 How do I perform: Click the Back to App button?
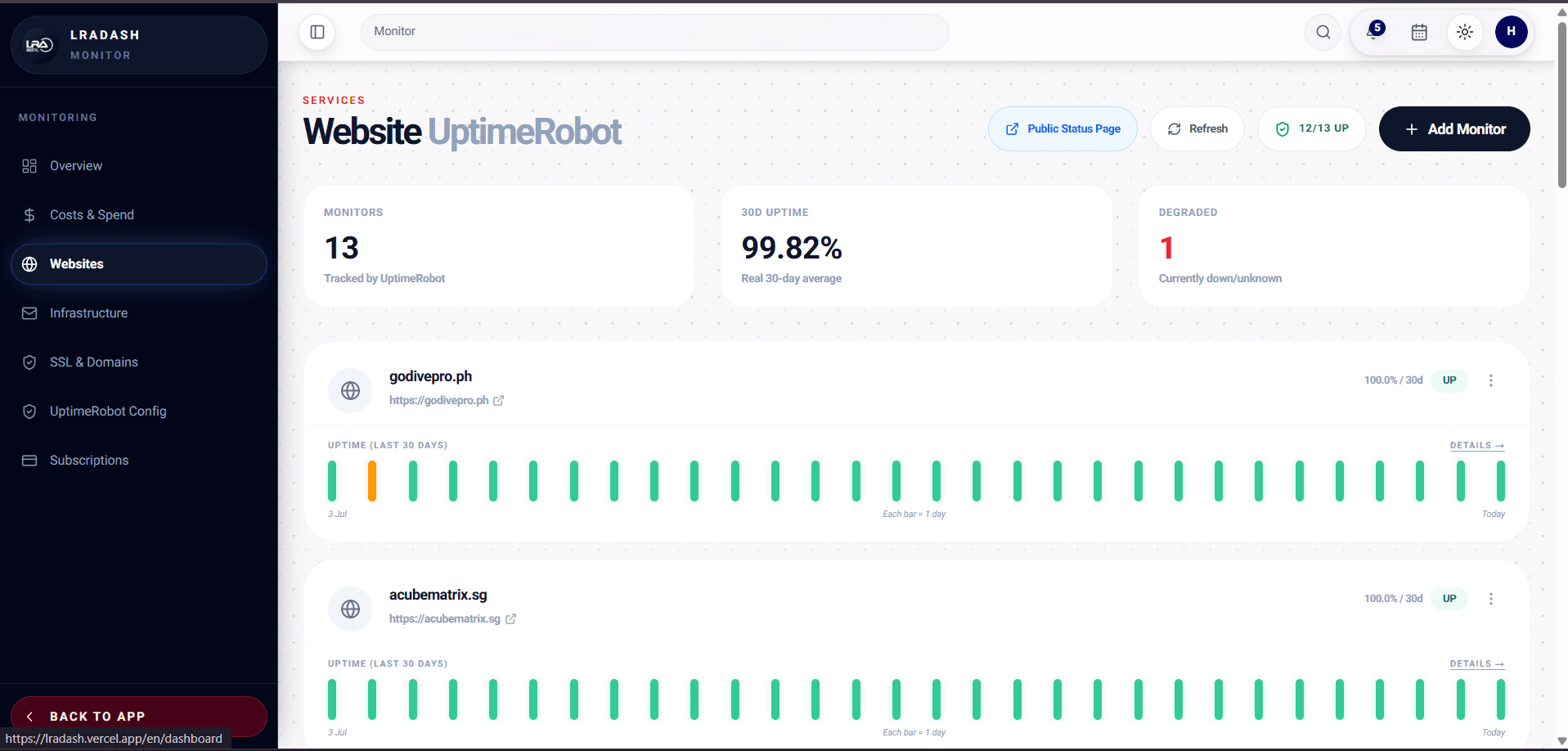pos(139,717)
